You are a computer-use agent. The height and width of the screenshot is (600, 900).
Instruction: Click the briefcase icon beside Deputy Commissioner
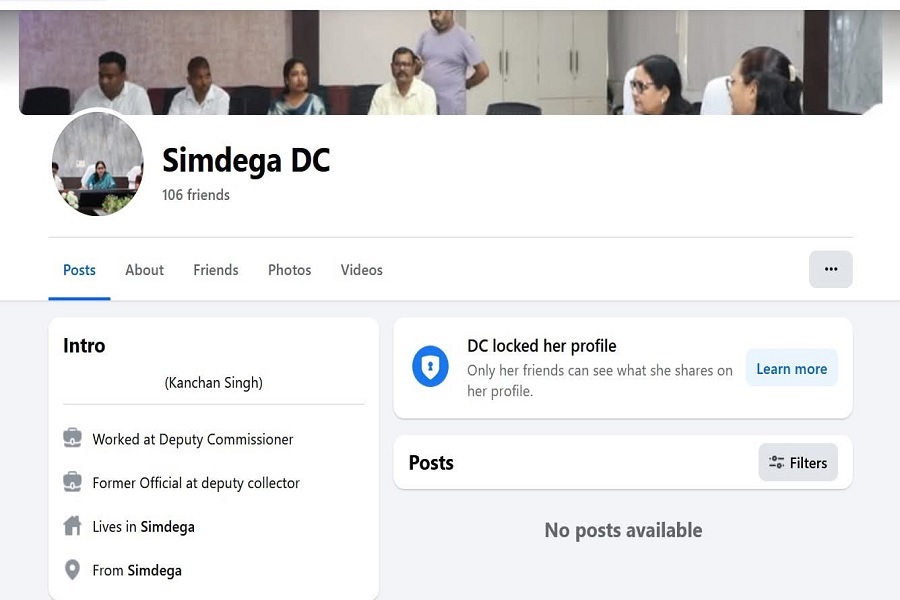(x=72, y=438)
